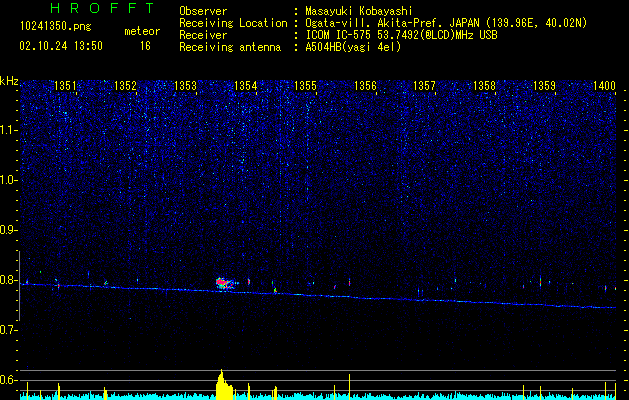
Task: Click the kHz axis unit label
Action: [x=9, y=81]
